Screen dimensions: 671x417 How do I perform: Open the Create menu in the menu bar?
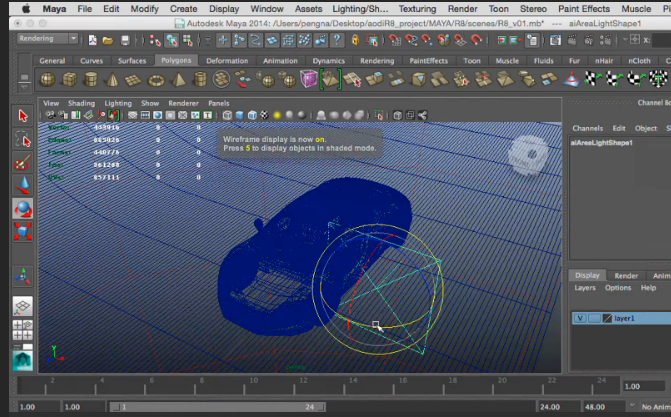[x=183, y=9]
